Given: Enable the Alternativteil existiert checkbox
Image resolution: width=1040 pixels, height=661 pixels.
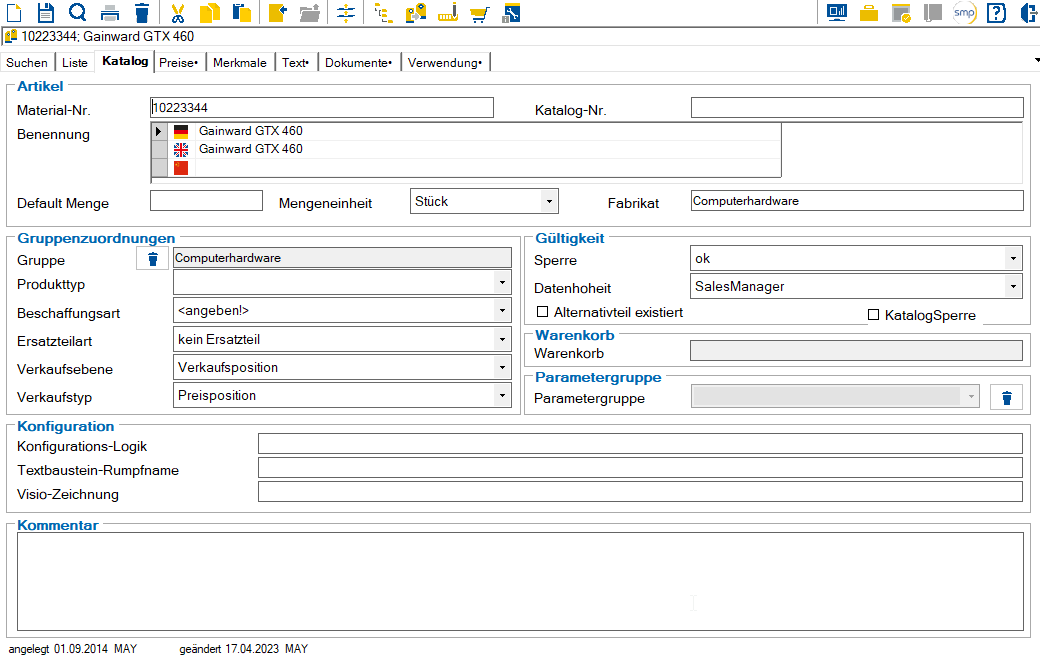Looking at the screenshot, I should click(x=543, y=312).
